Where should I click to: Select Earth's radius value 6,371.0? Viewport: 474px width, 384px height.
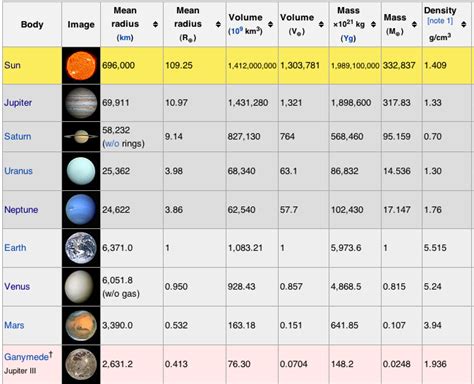(x=117, y=248)
